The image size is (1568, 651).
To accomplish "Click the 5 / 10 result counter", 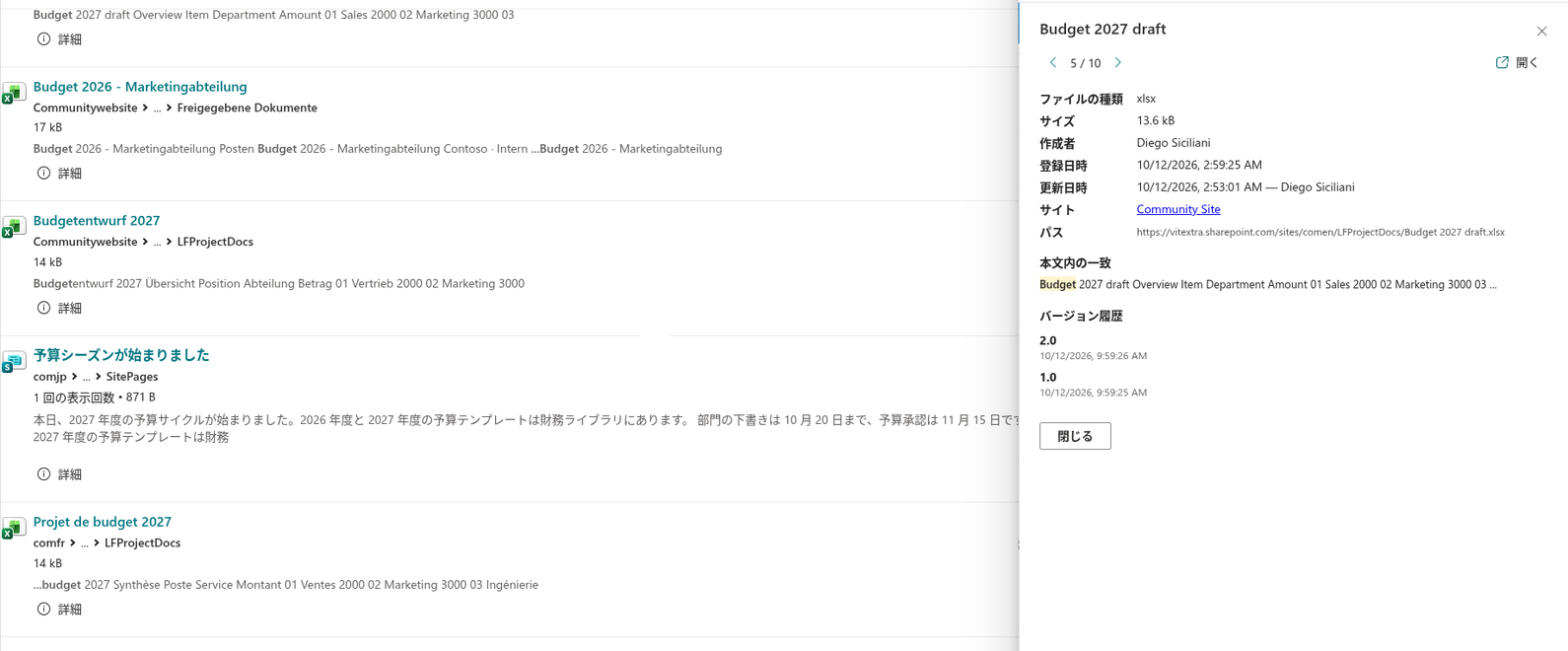I will (x=1086, y=63).
